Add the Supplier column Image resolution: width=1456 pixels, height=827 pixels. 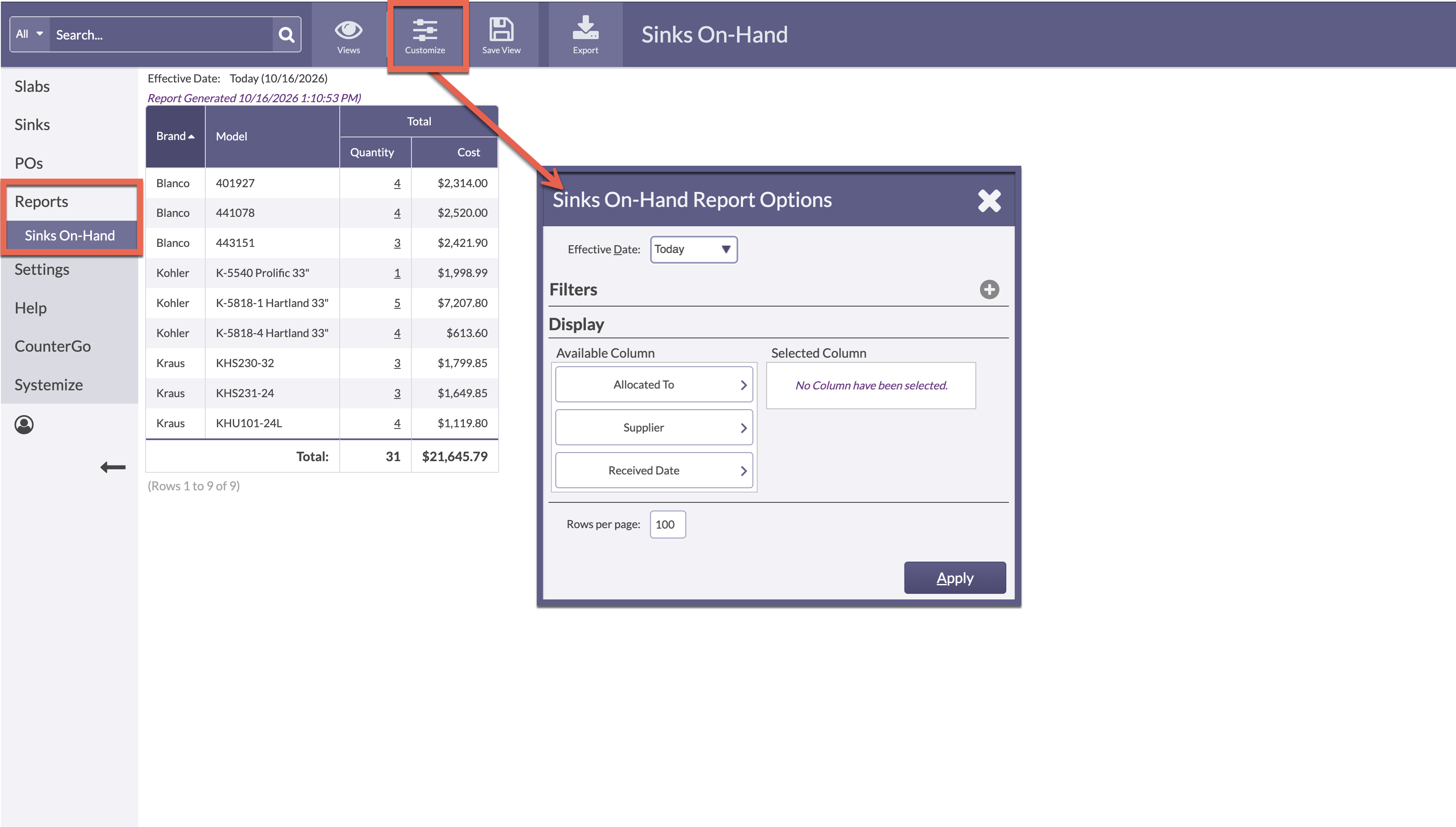click(654, 427)
